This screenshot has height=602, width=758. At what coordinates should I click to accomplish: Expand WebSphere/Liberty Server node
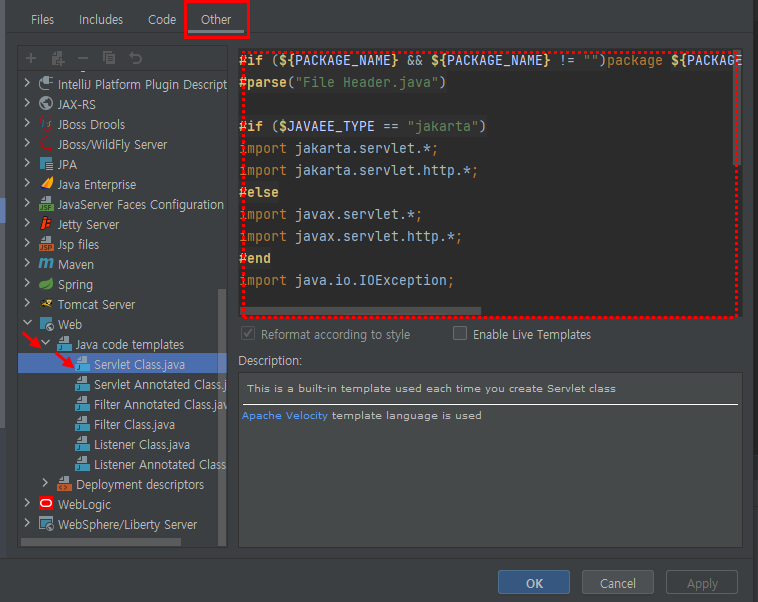(27, 523)
